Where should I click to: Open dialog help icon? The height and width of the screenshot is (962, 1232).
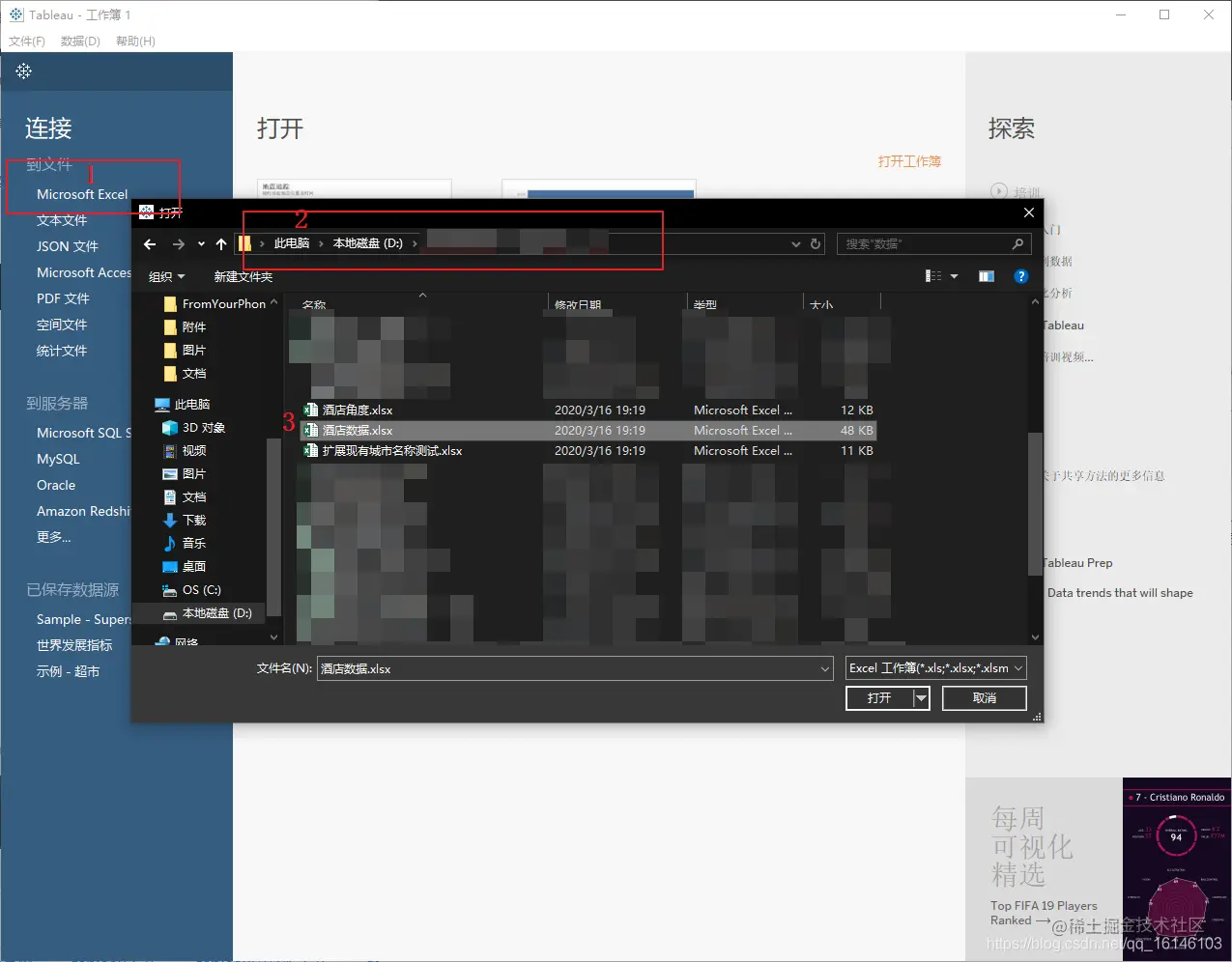[1021, 276]
